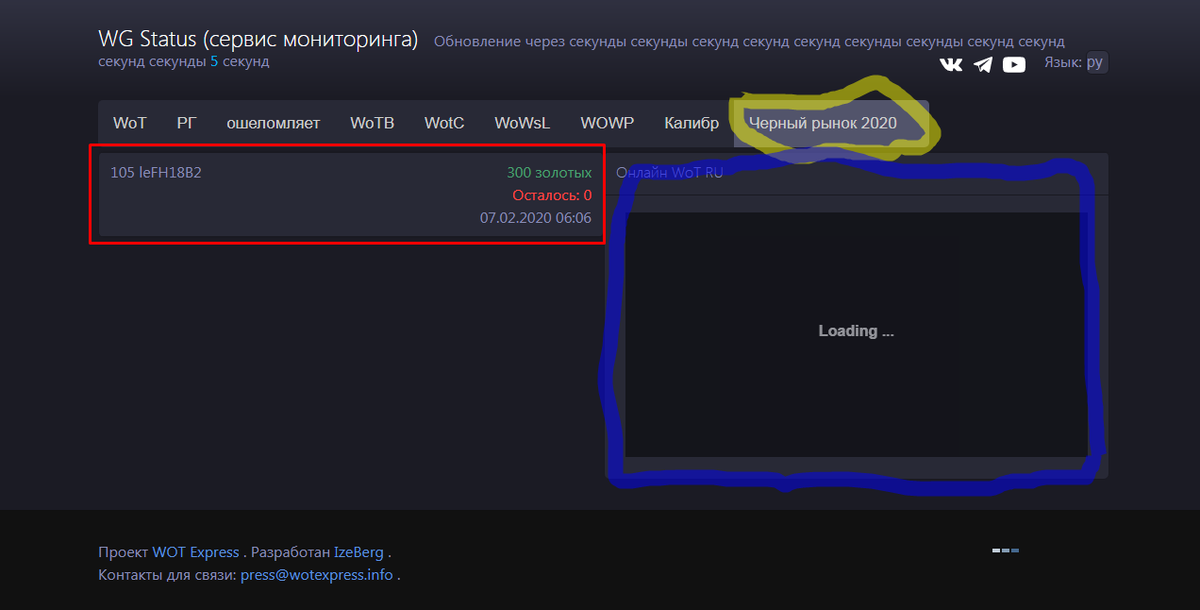Follow the WOT Express link
The width and height of the screenshot is (1200, 610).
click(196, 552)
